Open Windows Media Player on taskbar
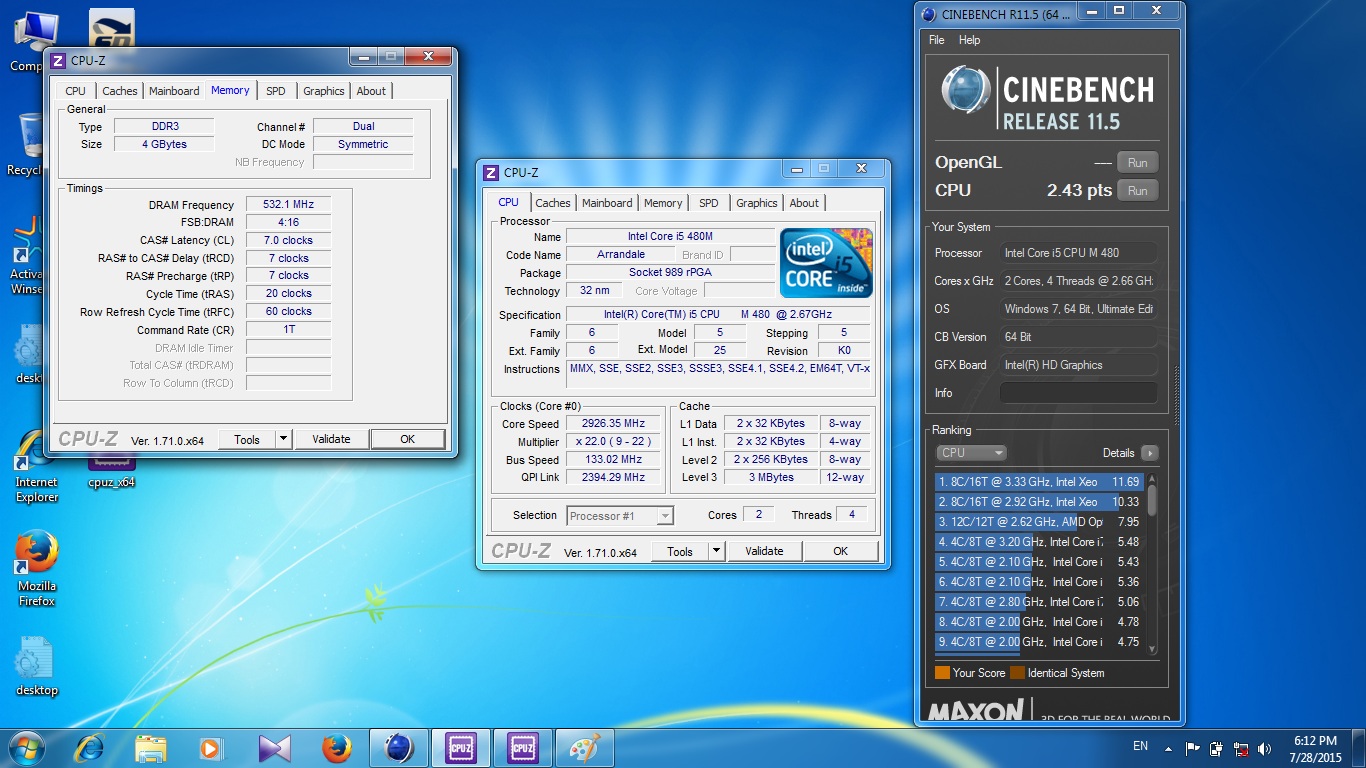The image size is (1366, 768). 212,748
